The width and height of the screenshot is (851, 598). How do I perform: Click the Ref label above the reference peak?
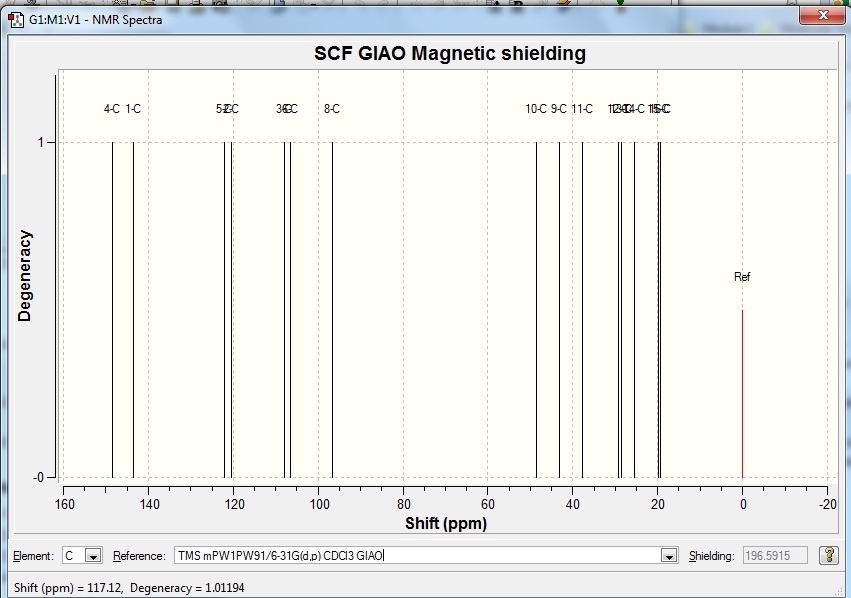pyautogui.click(x=742, y=277)
